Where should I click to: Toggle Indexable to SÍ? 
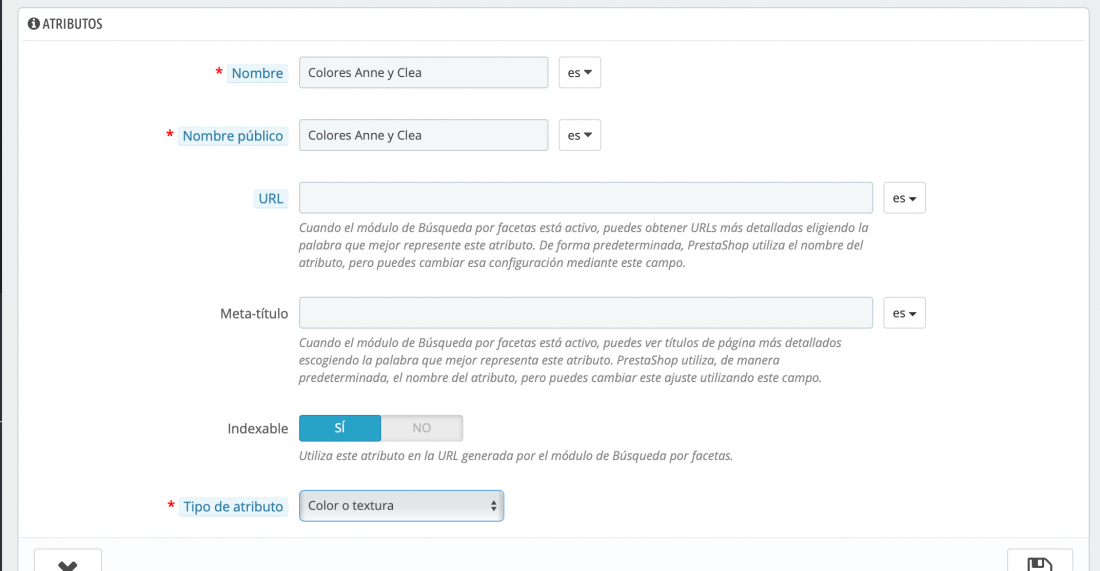[x=340, y=428]
